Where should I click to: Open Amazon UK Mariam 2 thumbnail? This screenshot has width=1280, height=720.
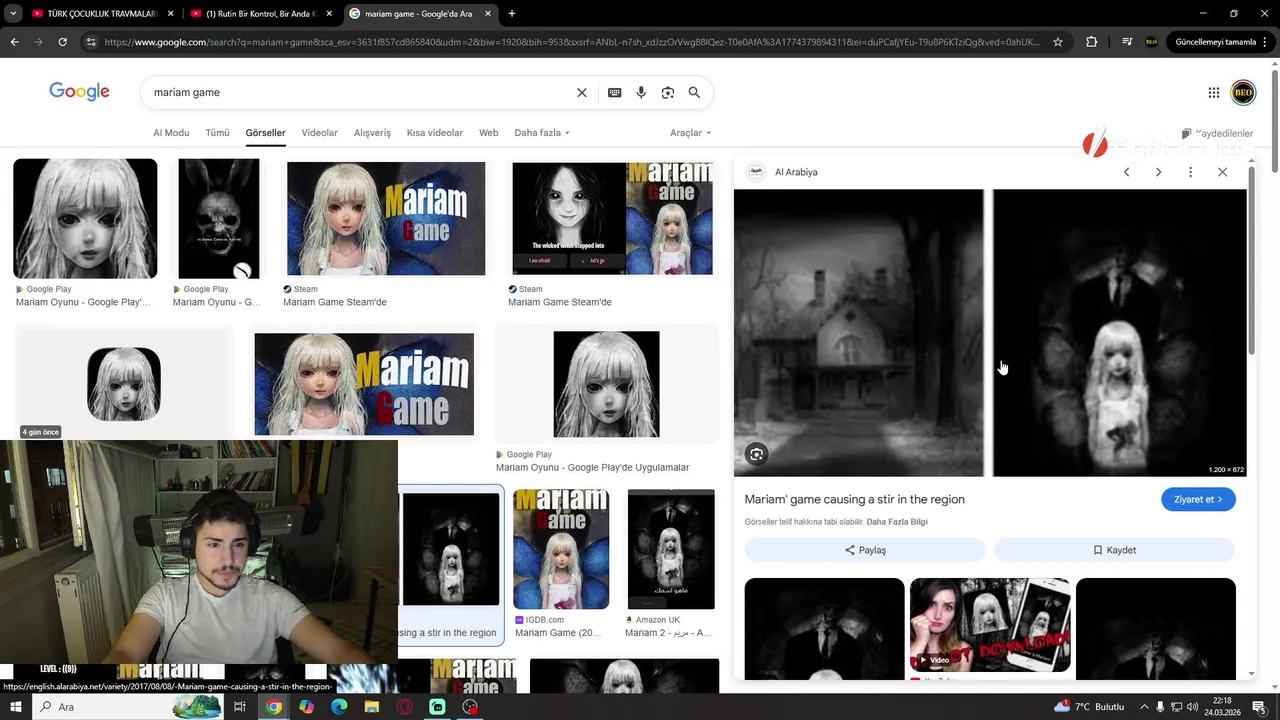(671, 549)
